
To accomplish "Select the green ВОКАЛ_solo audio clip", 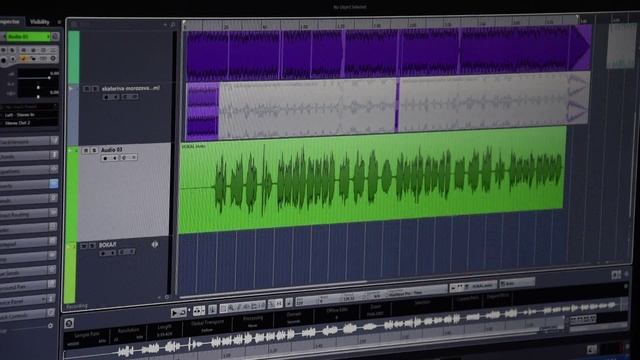I will [x=371, y=180].
